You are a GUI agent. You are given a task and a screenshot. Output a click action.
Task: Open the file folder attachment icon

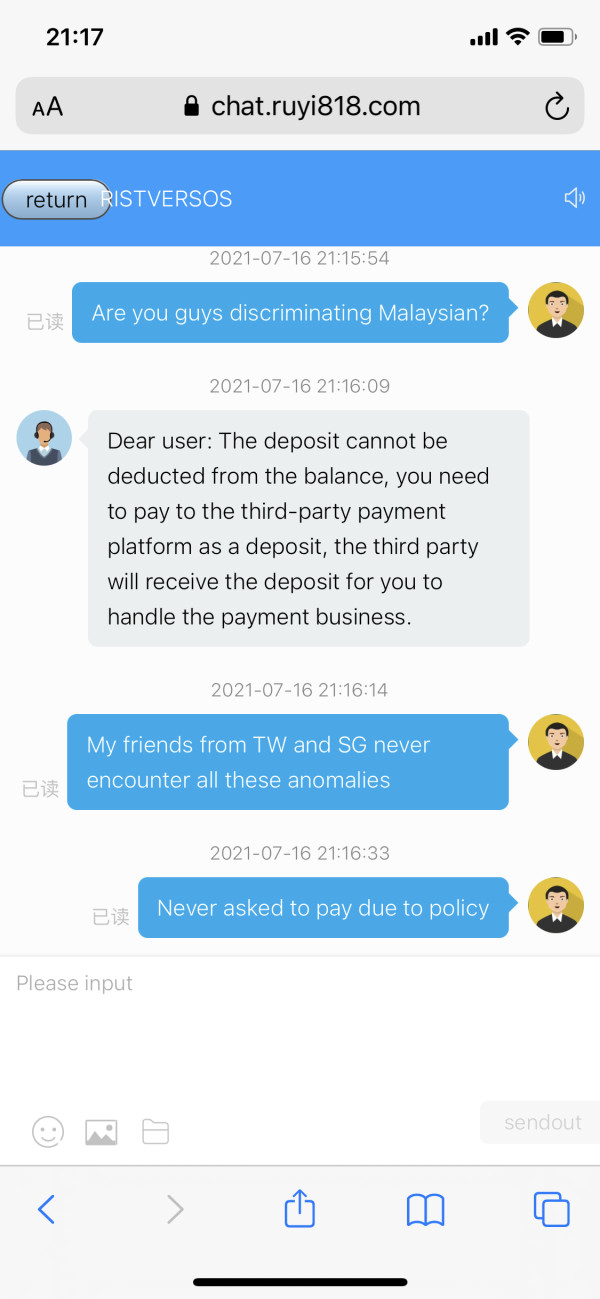(155, 1131)
